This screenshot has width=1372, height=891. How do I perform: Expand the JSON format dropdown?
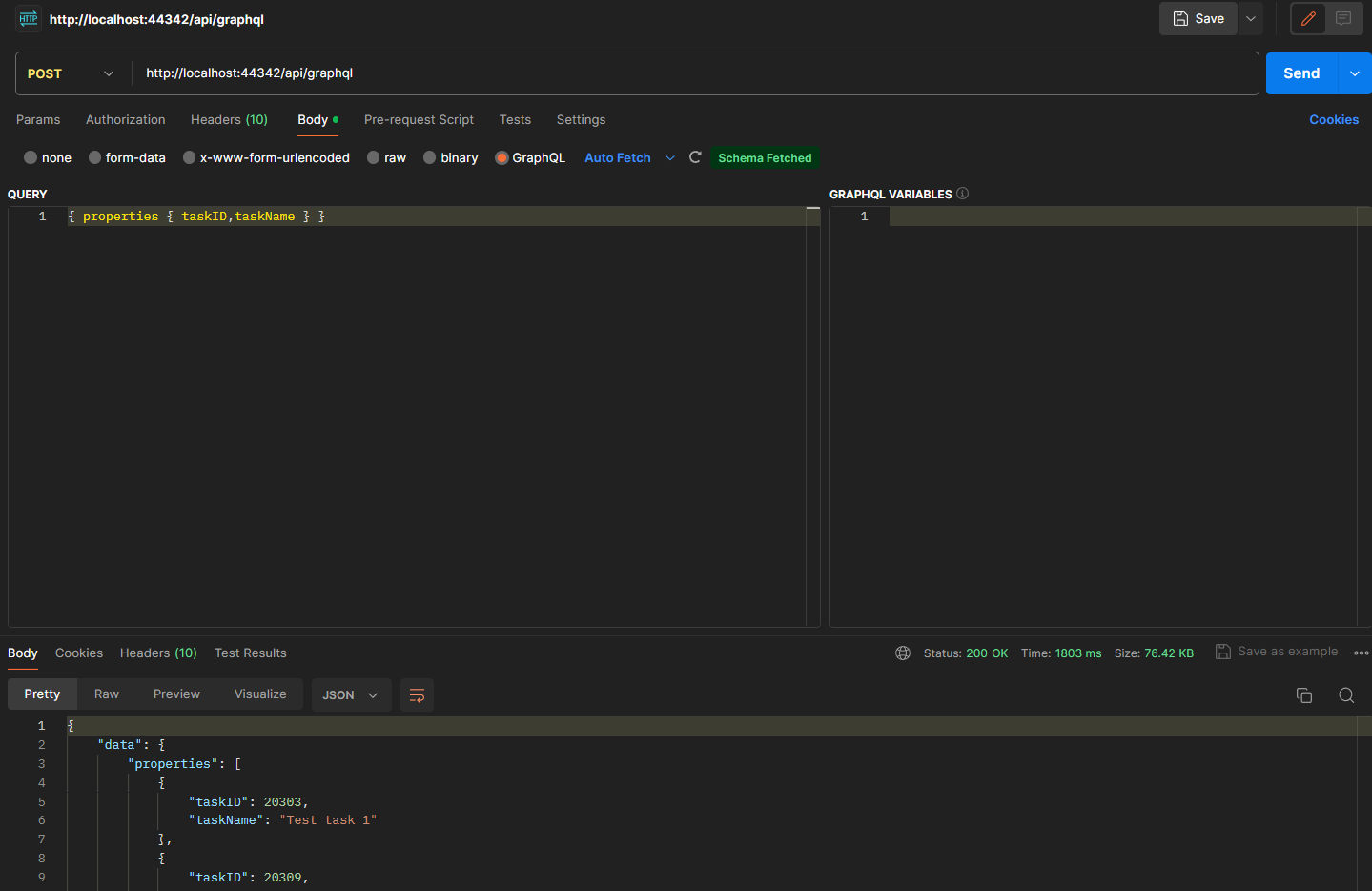[350, 695]
